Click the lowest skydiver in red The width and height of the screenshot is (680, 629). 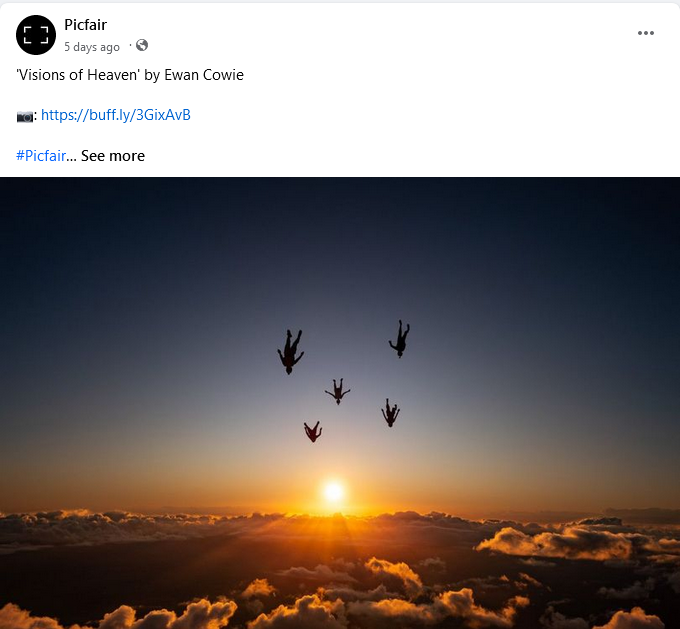(313, 431)
